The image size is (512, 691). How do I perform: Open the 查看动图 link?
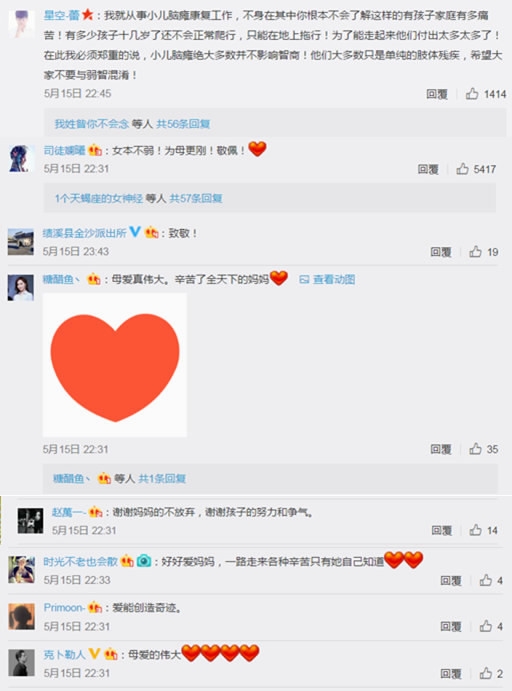[327, 279]
